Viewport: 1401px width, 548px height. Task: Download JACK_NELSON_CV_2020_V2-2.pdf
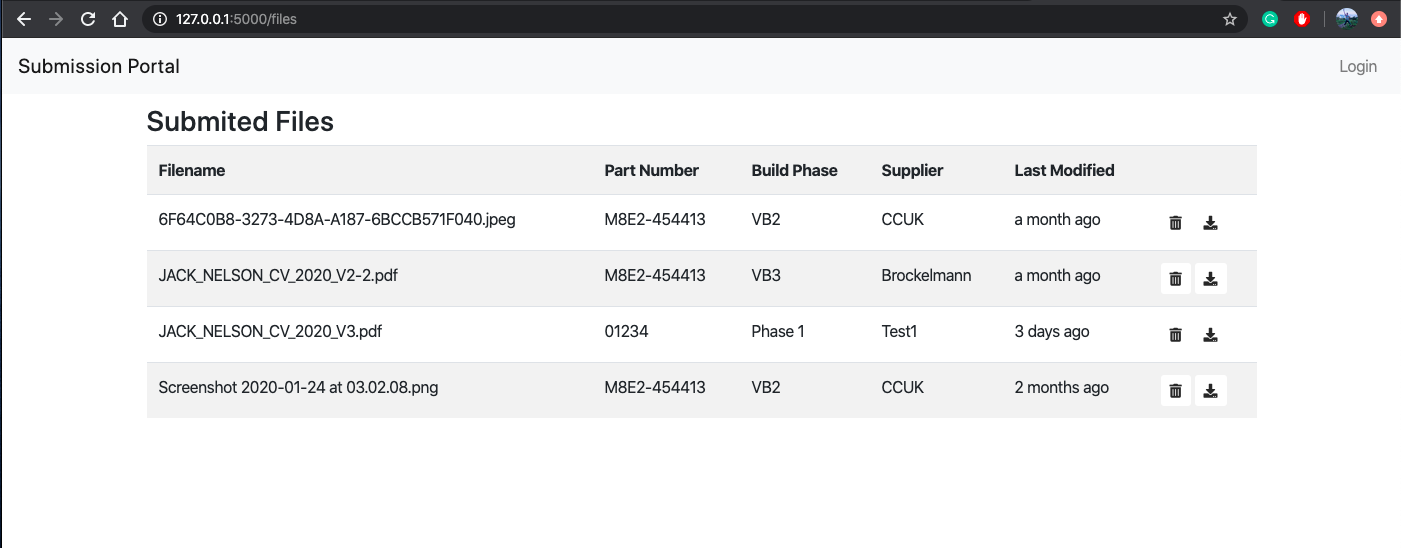(x=1210, y=279)
